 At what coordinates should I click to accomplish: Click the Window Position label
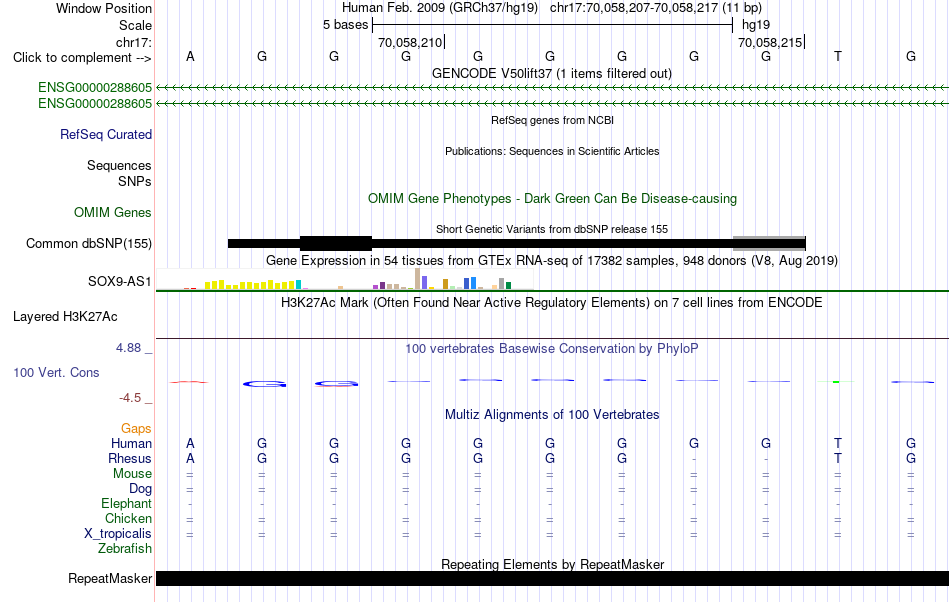(x=104, y=8)
